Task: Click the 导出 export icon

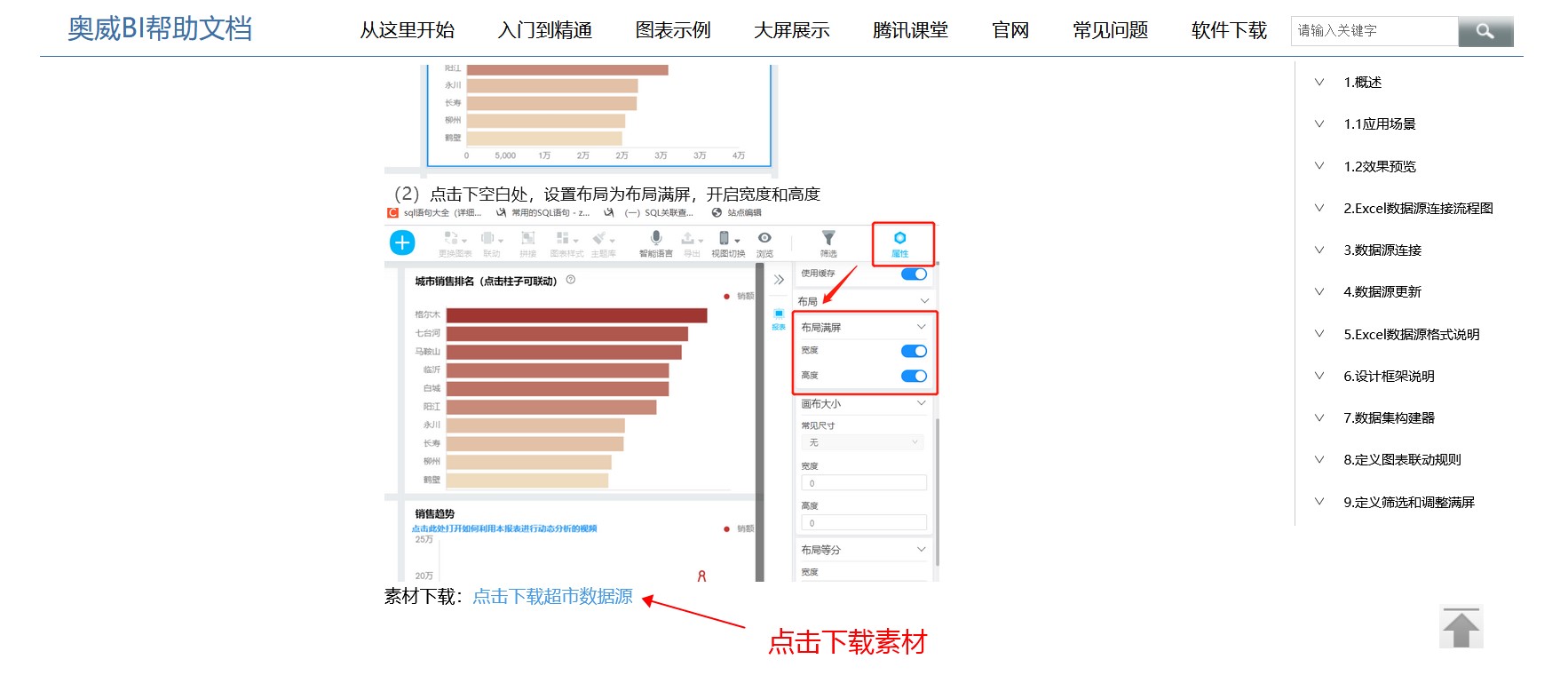Action: pos(692,242)
